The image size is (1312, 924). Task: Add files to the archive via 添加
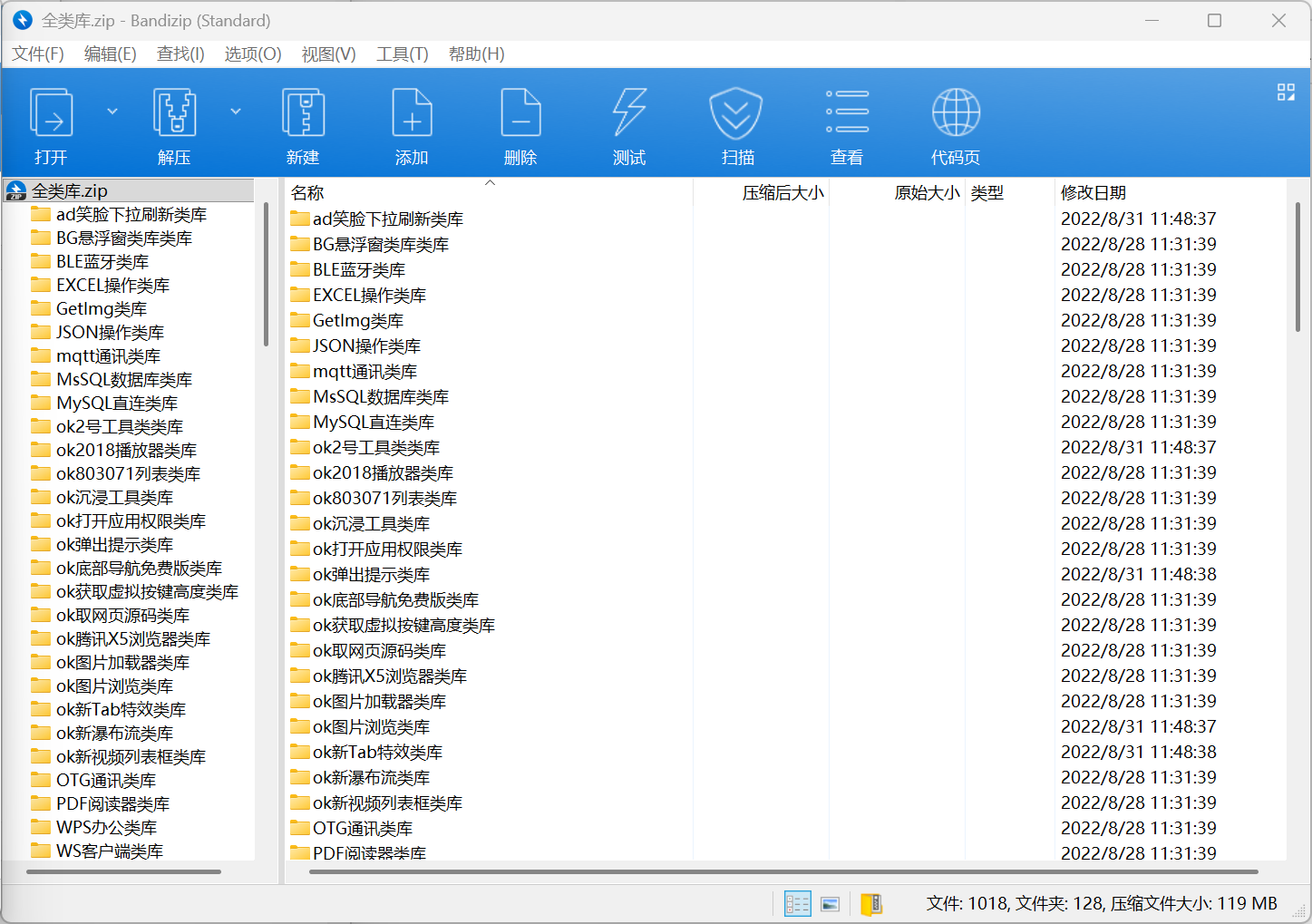coord(412,122)
